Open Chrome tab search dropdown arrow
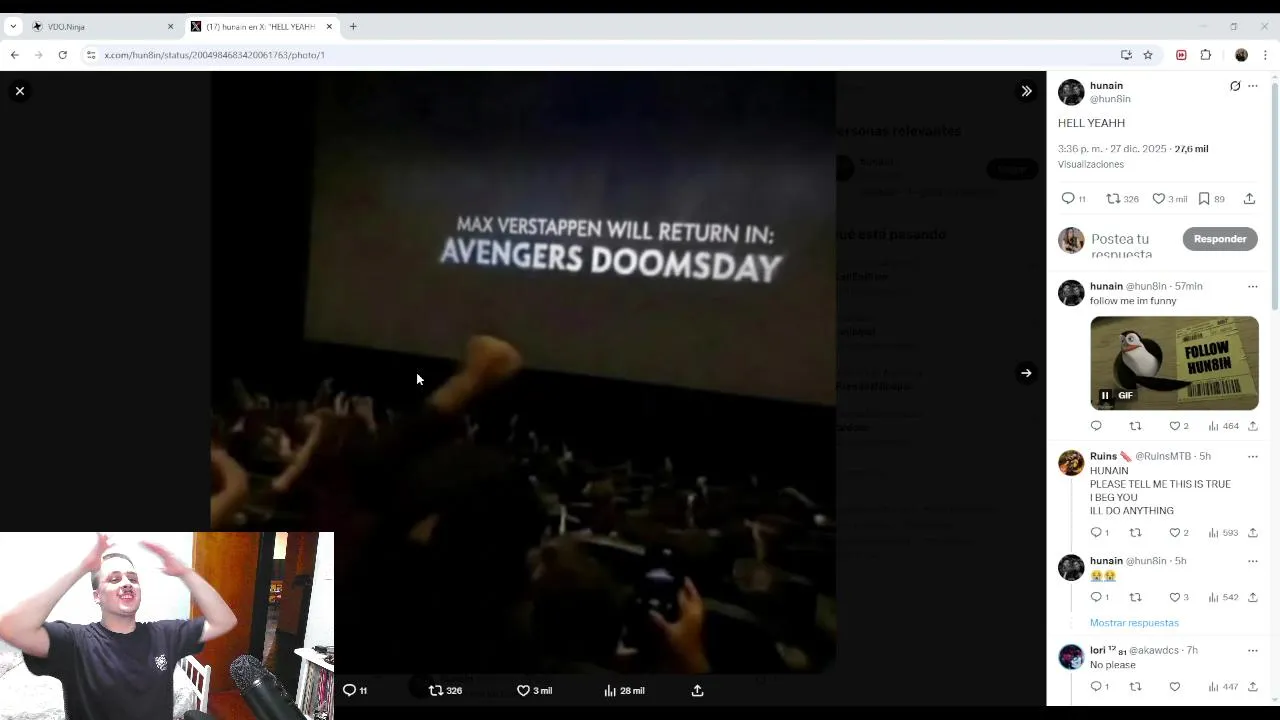 tap(12, 27)
